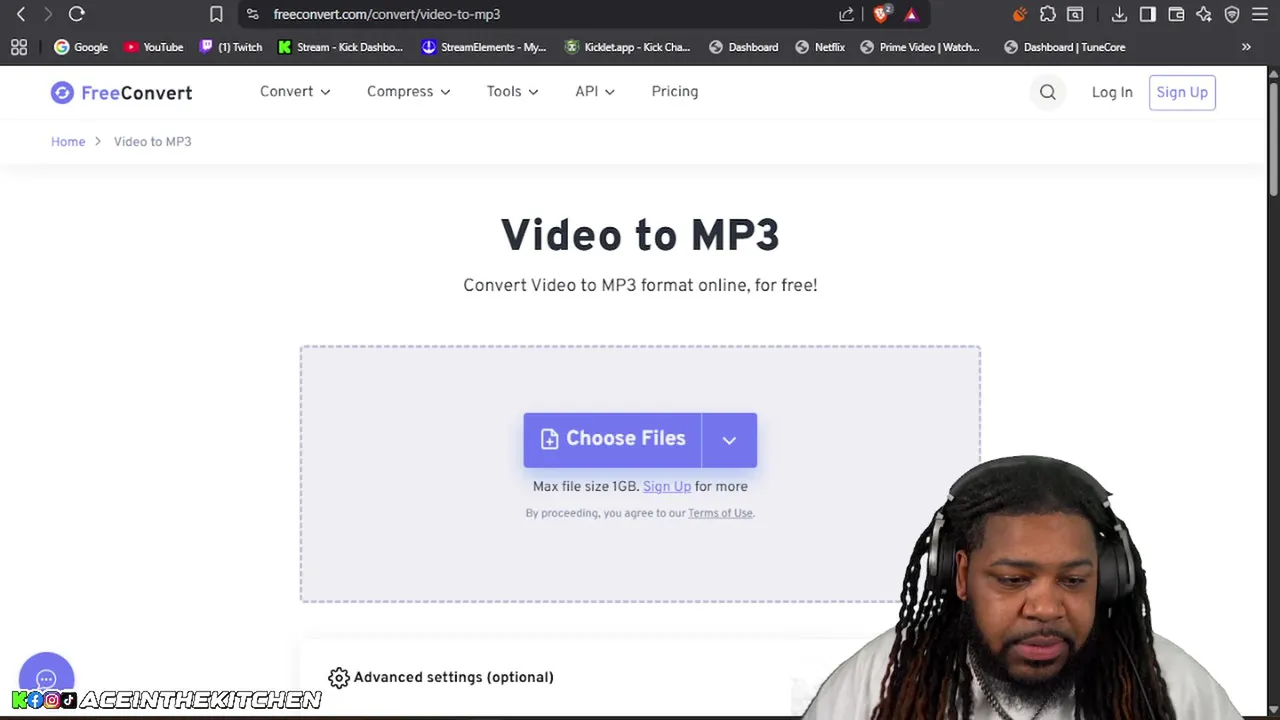The height and width of the screenshot is (720, 1280).
Task: Open the Kicklet.app bookmark
Action: coord(628,47)
